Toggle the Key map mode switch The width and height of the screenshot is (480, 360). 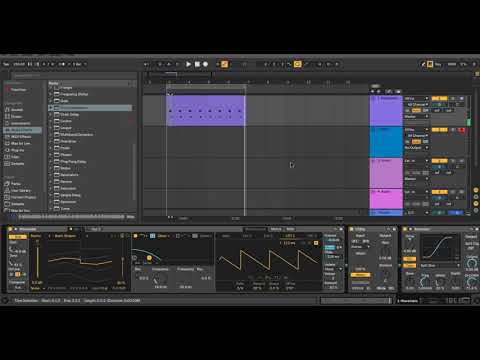pyautogui.click(x=438, y=64)
